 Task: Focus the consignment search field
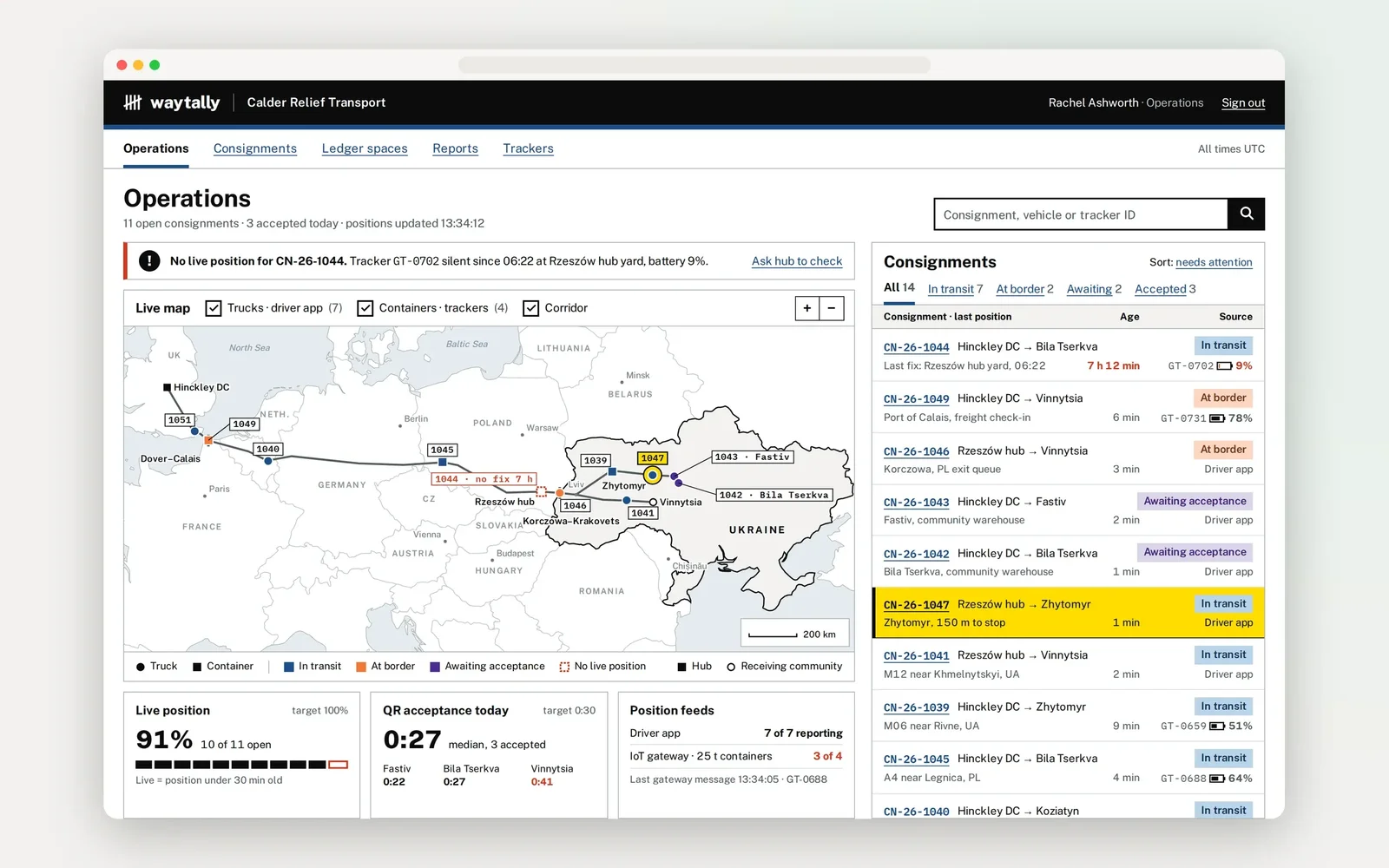click(x=1081, y=214)
